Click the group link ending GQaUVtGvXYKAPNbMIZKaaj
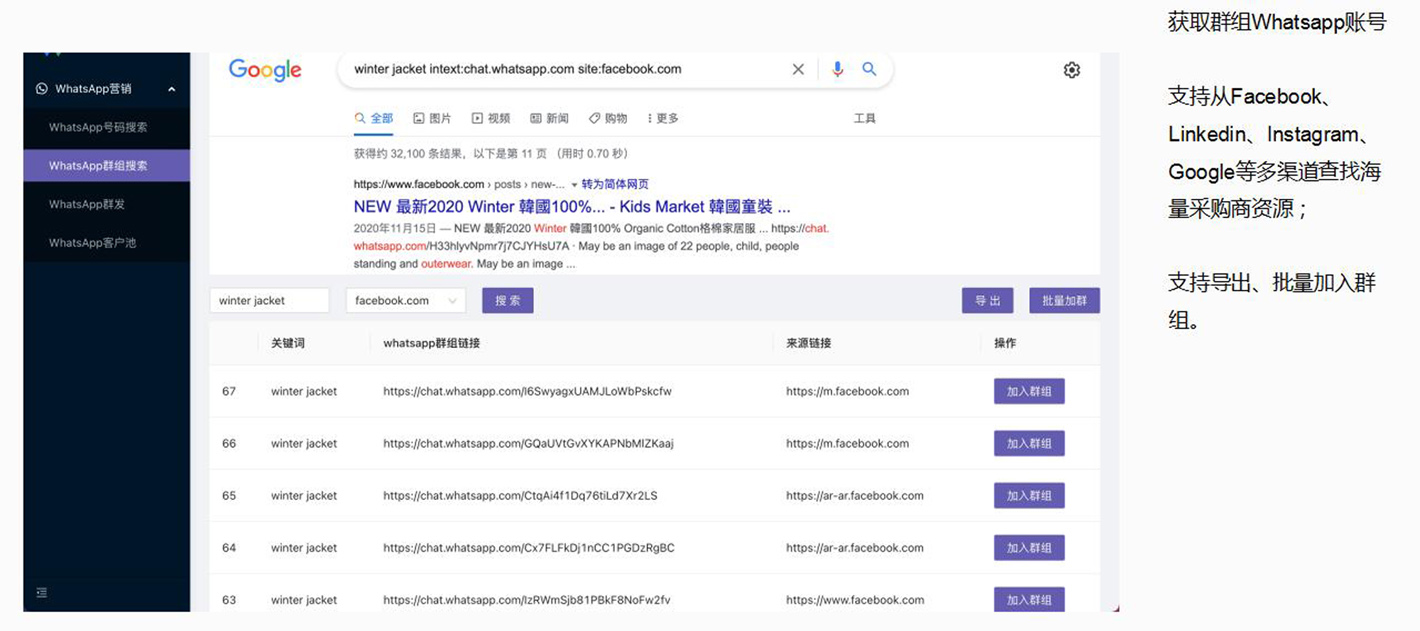Image resolution: width=1420 pixels, height=631 pixels. tap(528, 443)
